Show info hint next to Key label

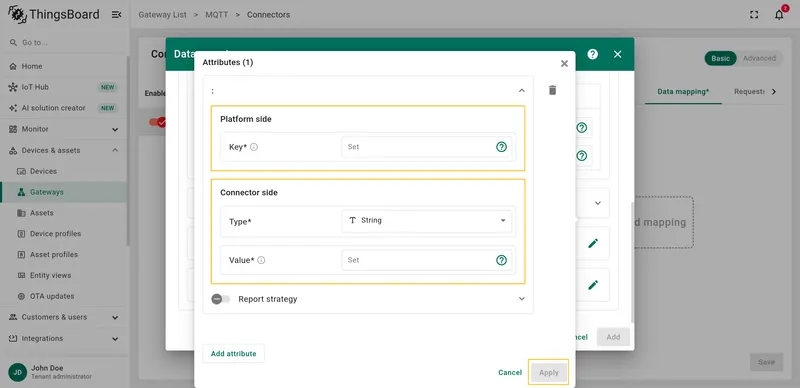[254, 147]
